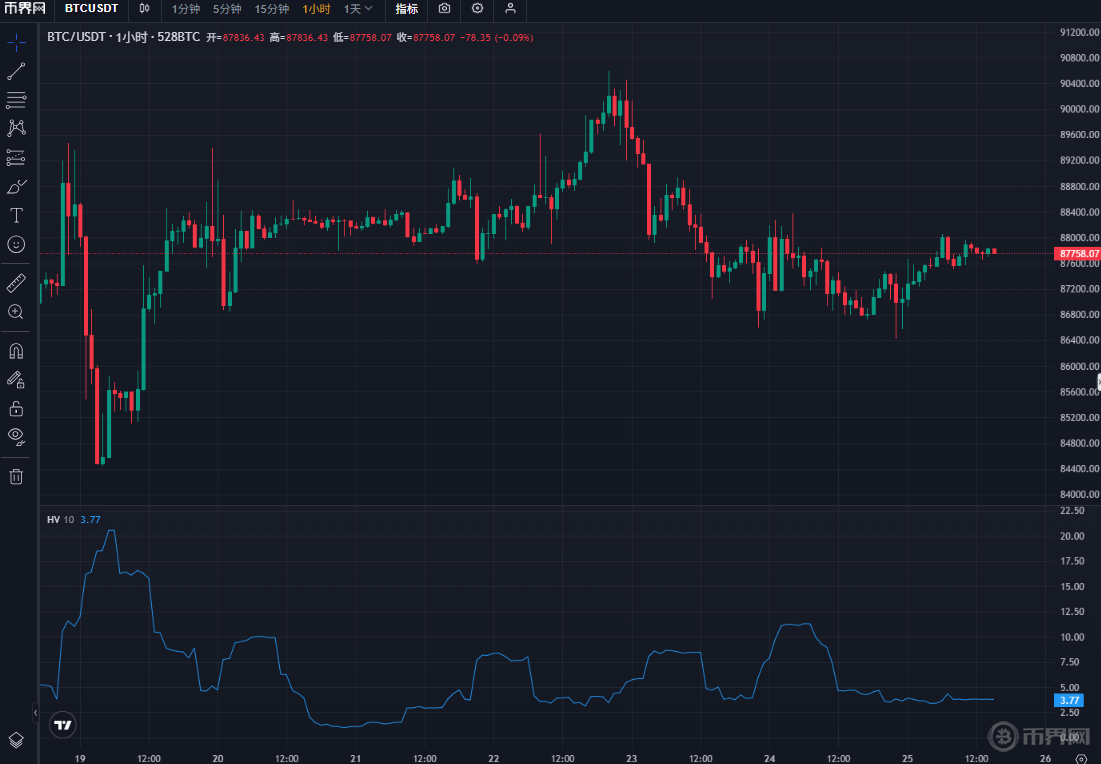Select the crosshair cursor tool

(16, 42)
